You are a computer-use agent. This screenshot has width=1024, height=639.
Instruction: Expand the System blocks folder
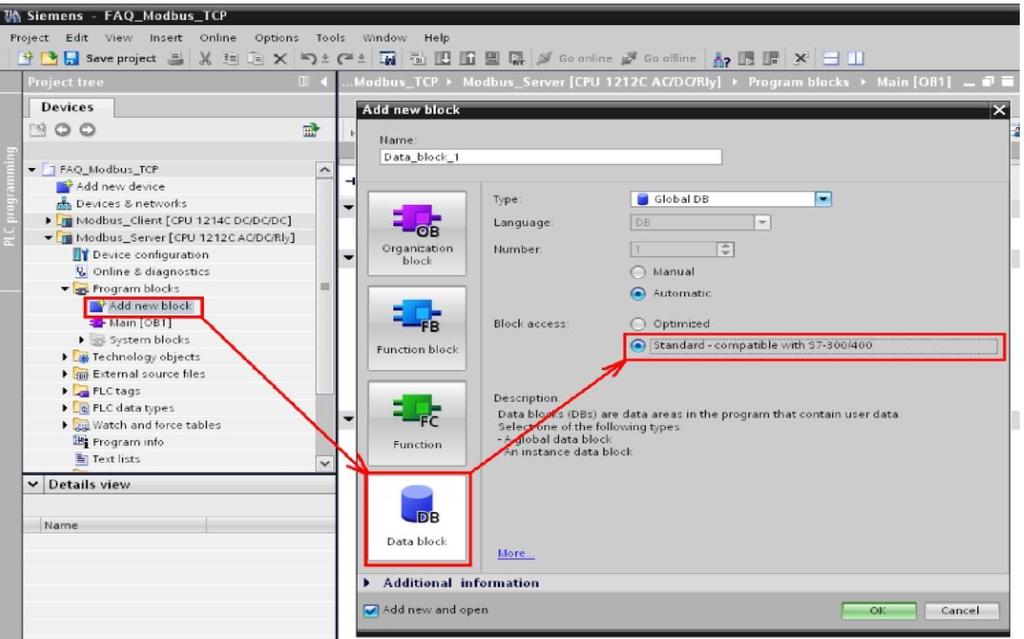click(81, 340)
